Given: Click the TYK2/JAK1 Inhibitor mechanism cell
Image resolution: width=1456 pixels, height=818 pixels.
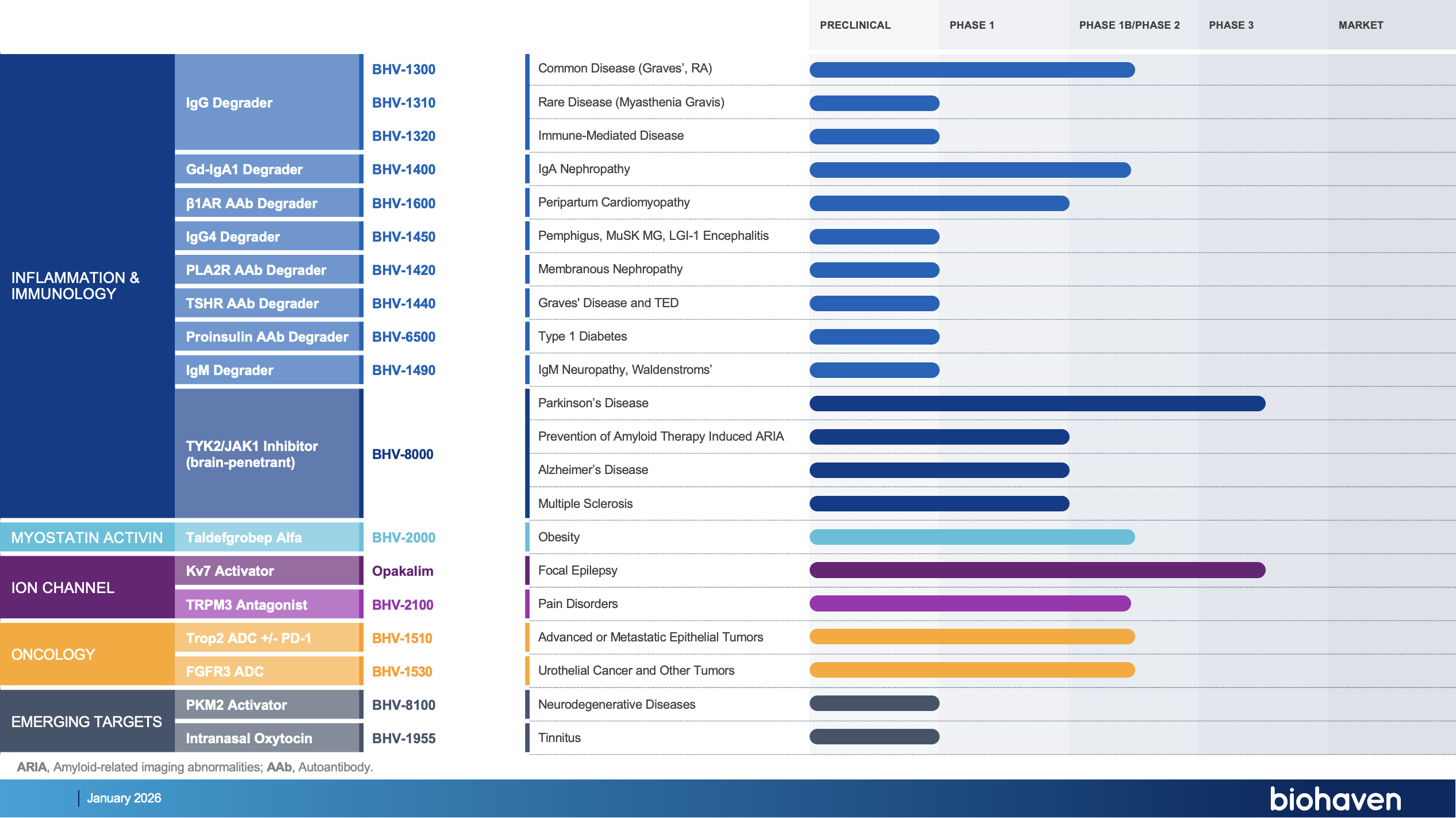Looking at the screenshot, I should 268,454.
